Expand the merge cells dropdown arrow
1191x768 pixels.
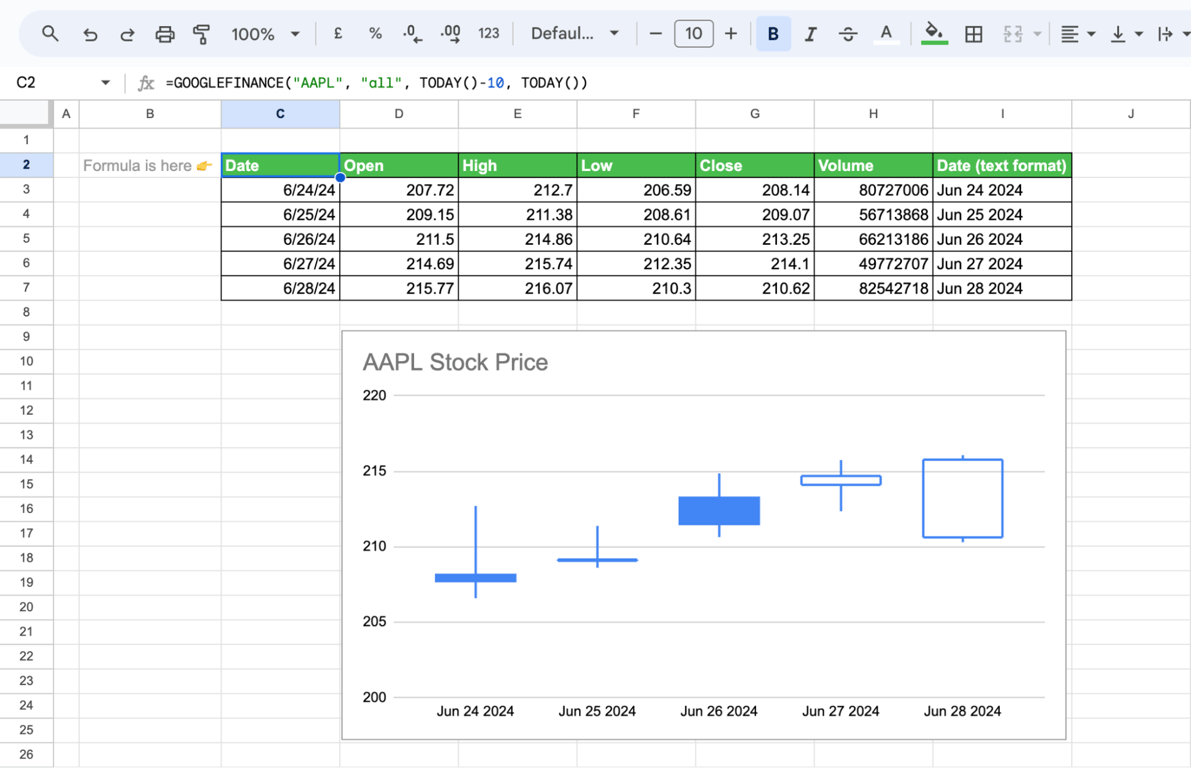pyautogui.click(x=1038, y=34)
